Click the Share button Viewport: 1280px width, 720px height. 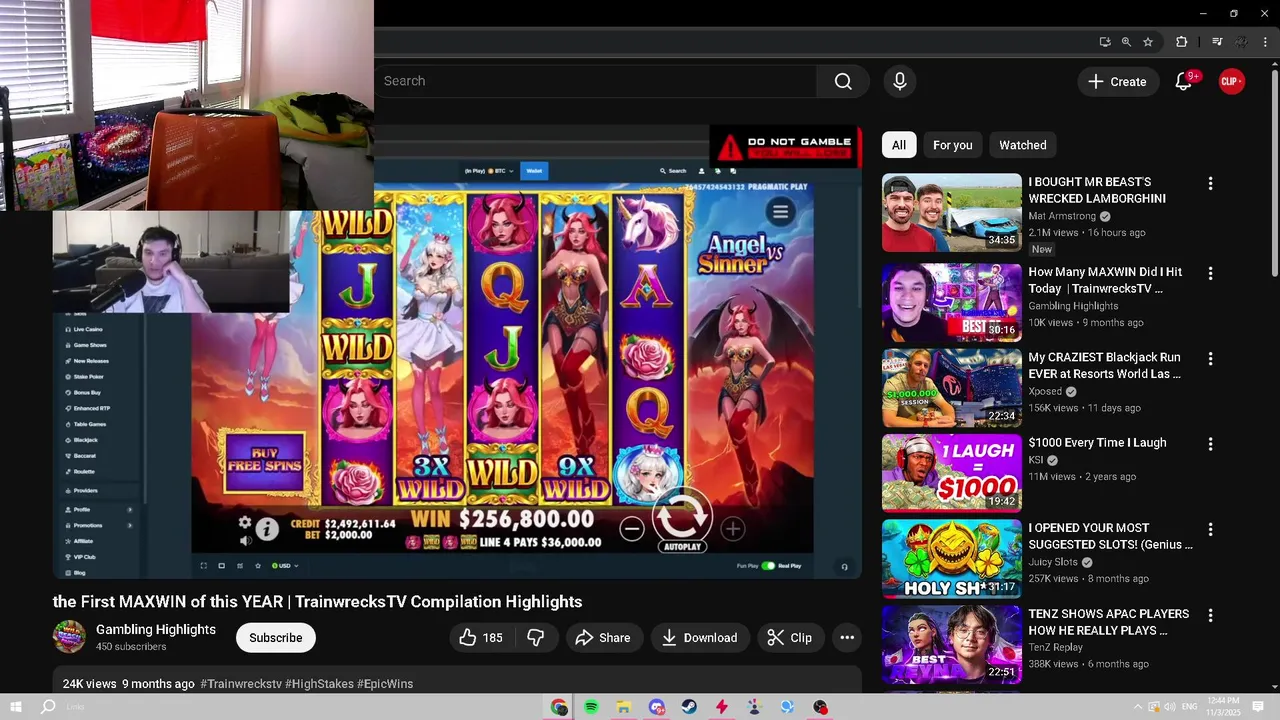(603, 638)
